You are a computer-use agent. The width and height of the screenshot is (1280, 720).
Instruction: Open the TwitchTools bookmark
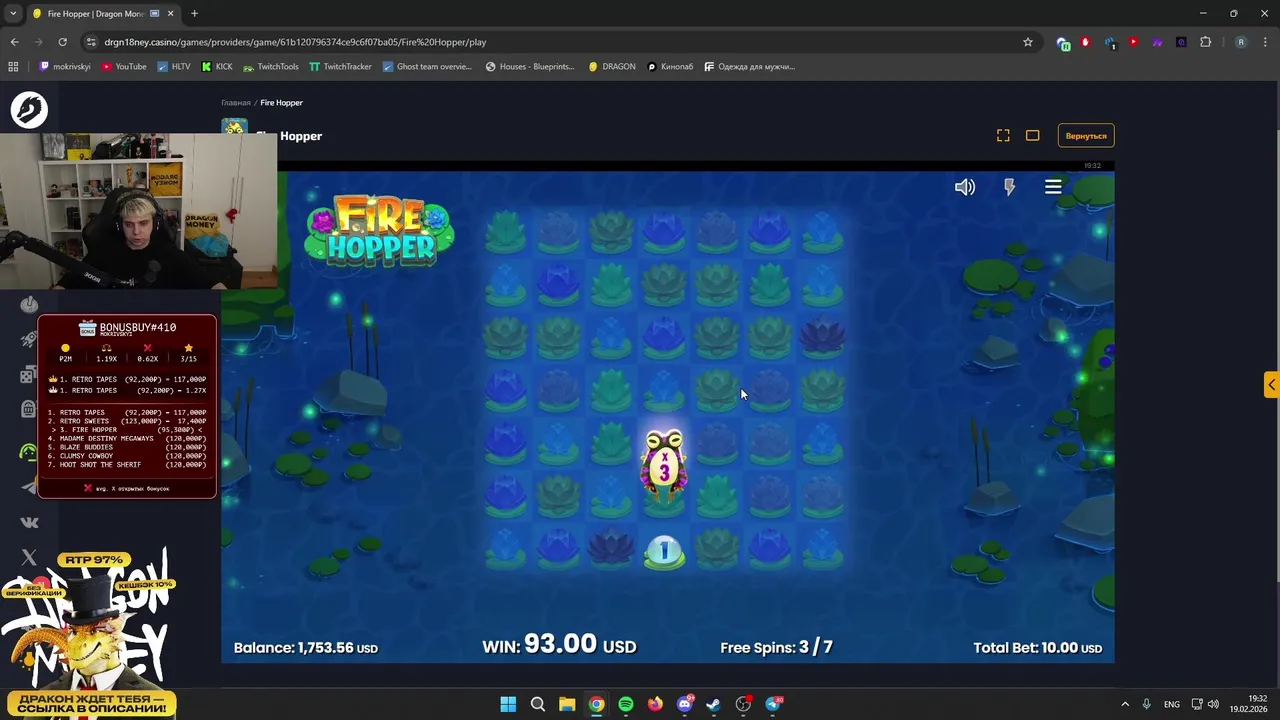(270, 67)
